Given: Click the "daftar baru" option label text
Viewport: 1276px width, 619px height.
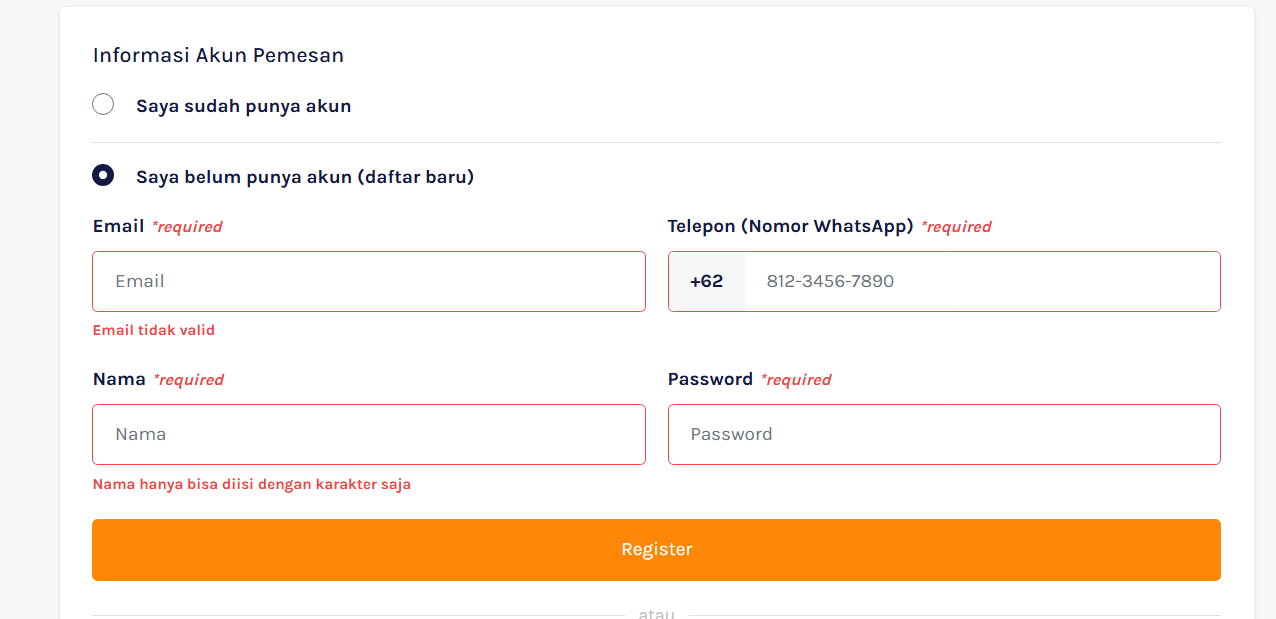Looking at the screenshot, I should (304, 177).
